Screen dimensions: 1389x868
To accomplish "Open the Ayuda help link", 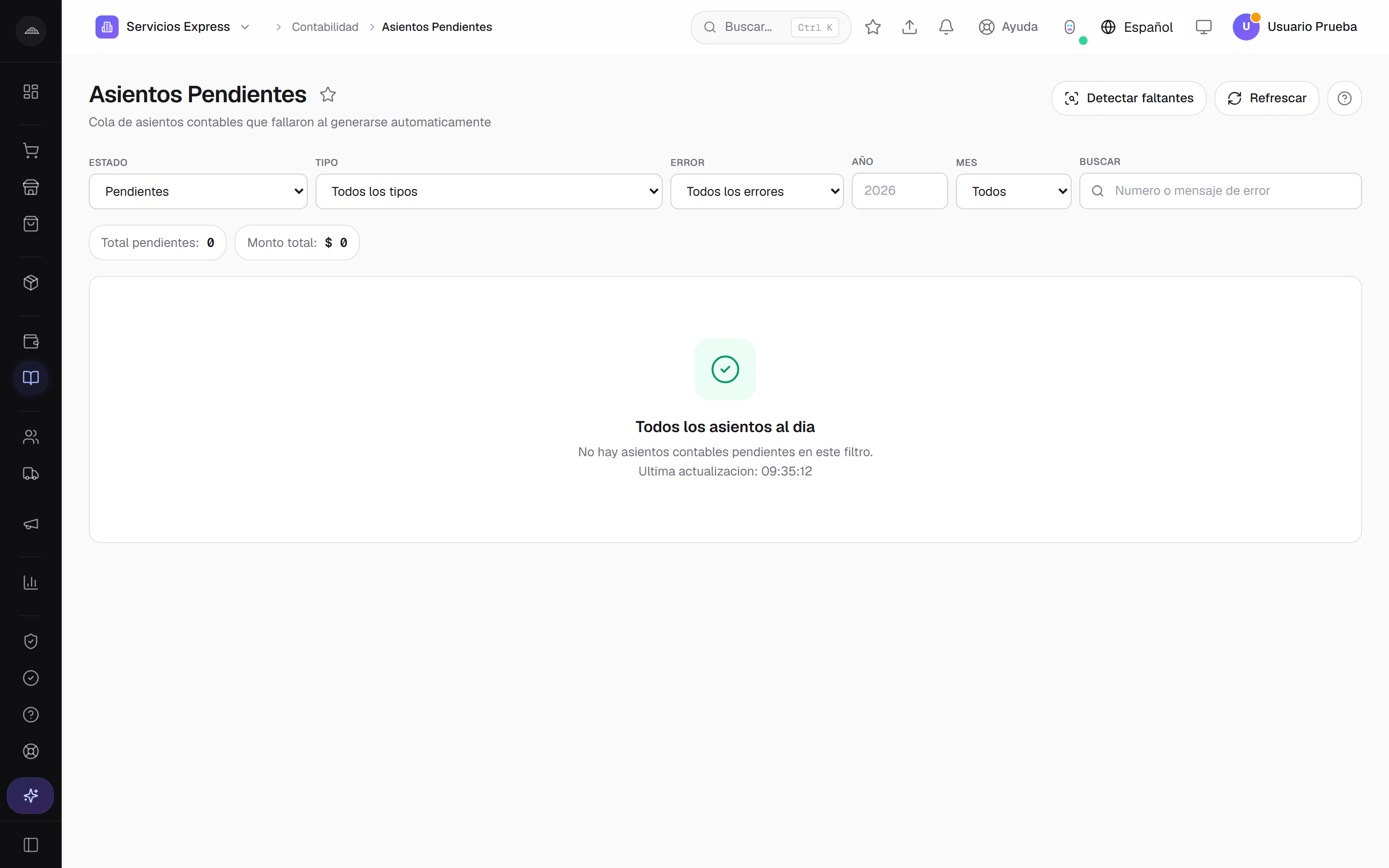I will point(1008,27).
